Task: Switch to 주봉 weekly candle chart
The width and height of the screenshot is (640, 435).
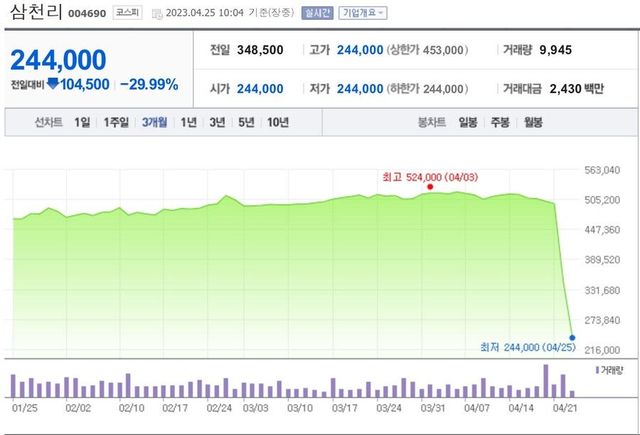Action: (500, 123)
